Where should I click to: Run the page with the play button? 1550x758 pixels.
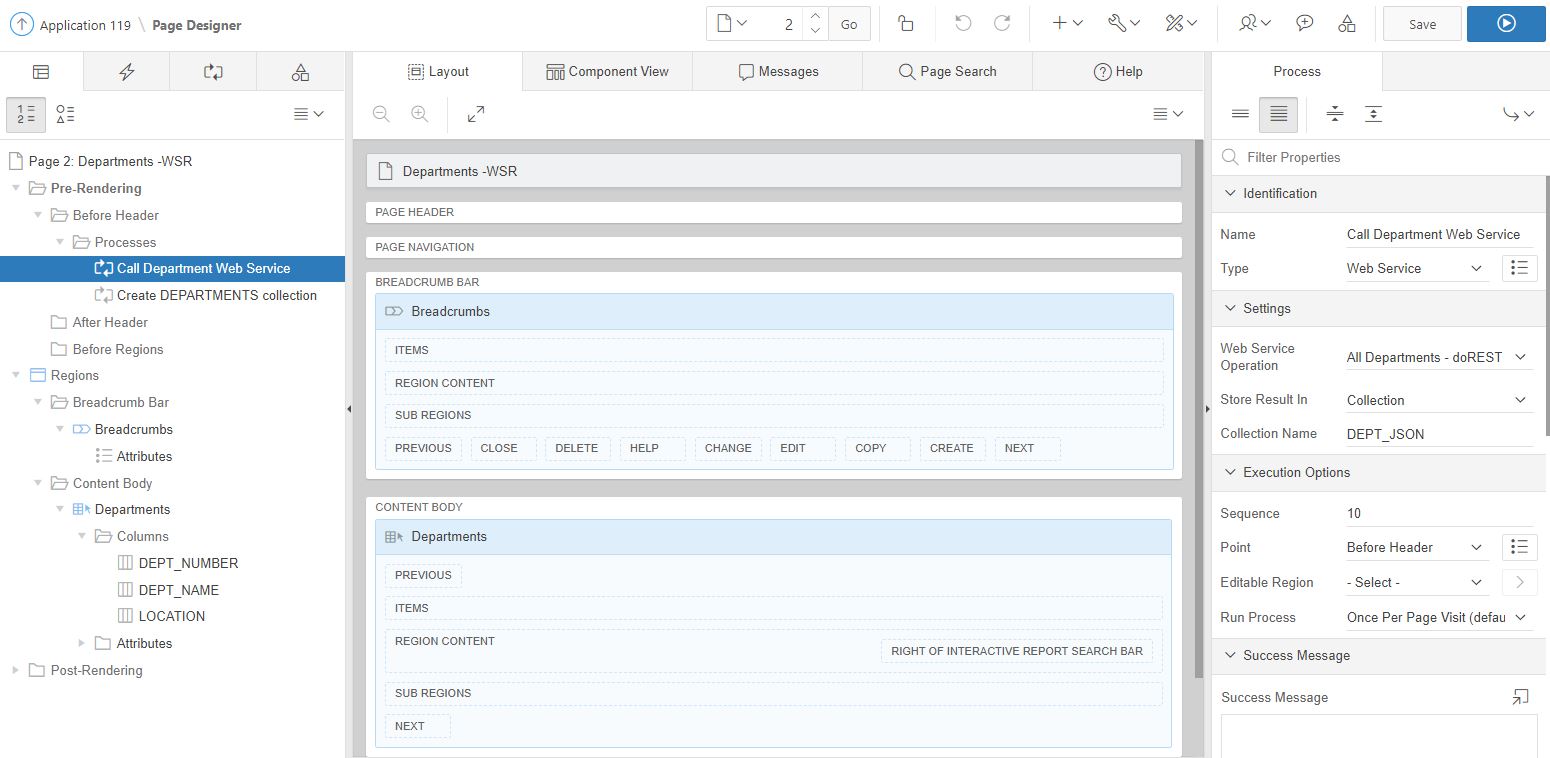pos(1506,24)
